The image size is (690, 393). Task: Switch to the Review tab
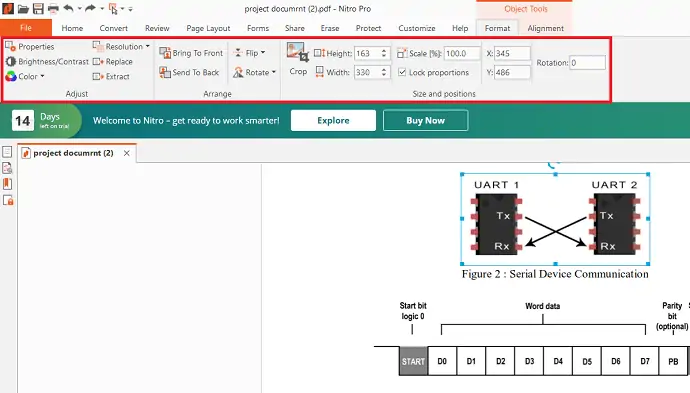[x=157, y=28]
